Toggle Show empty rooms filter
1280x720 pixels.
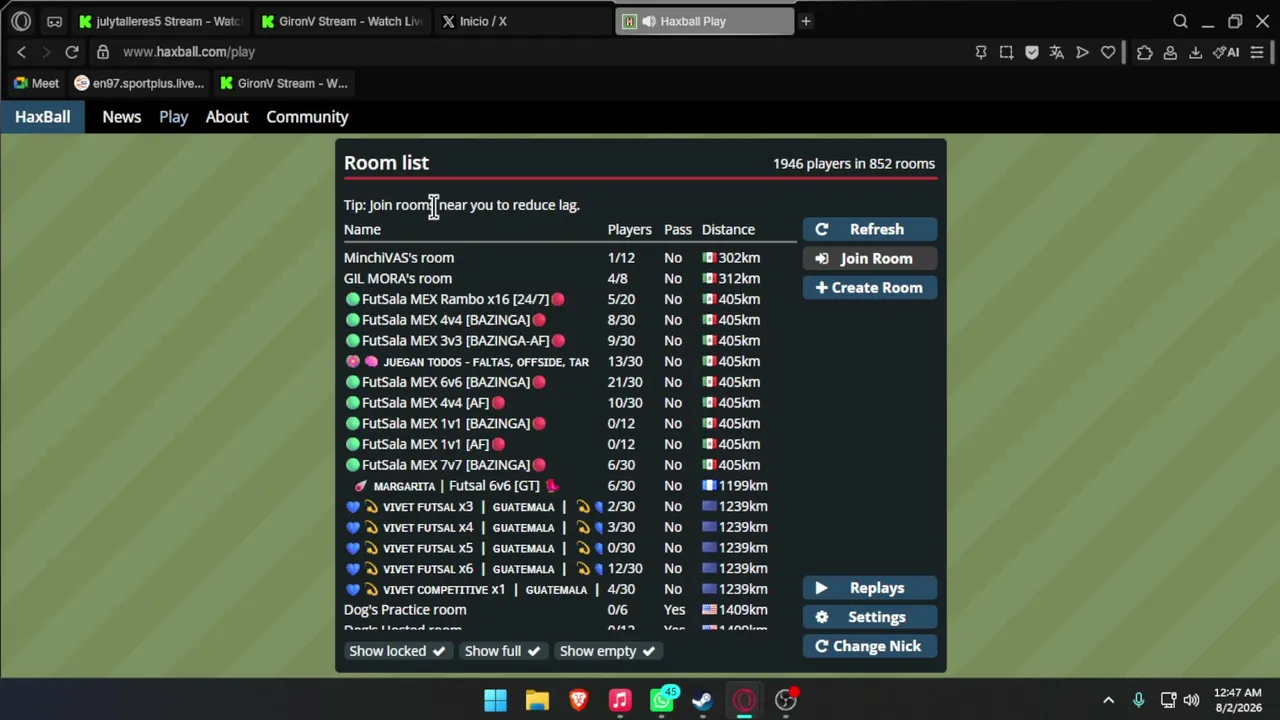(x=607, y=651)
